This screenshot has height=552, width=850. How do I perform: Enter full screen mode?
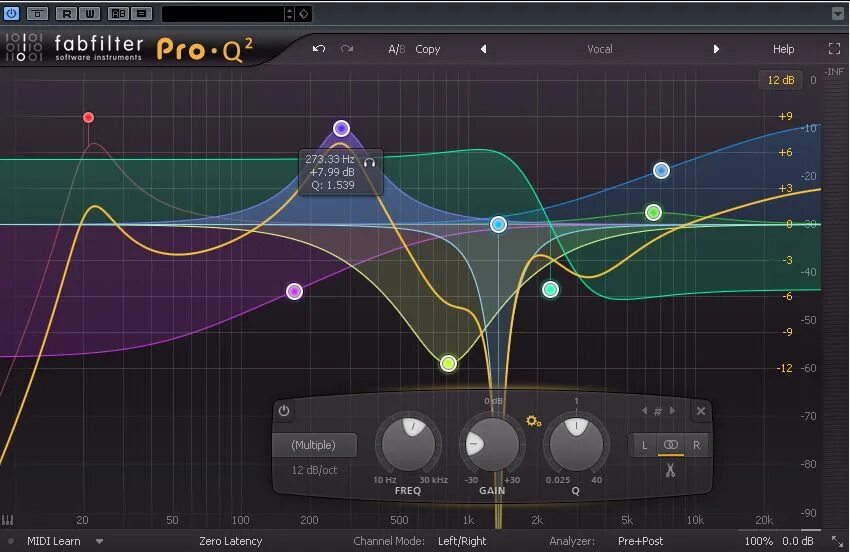834,49
